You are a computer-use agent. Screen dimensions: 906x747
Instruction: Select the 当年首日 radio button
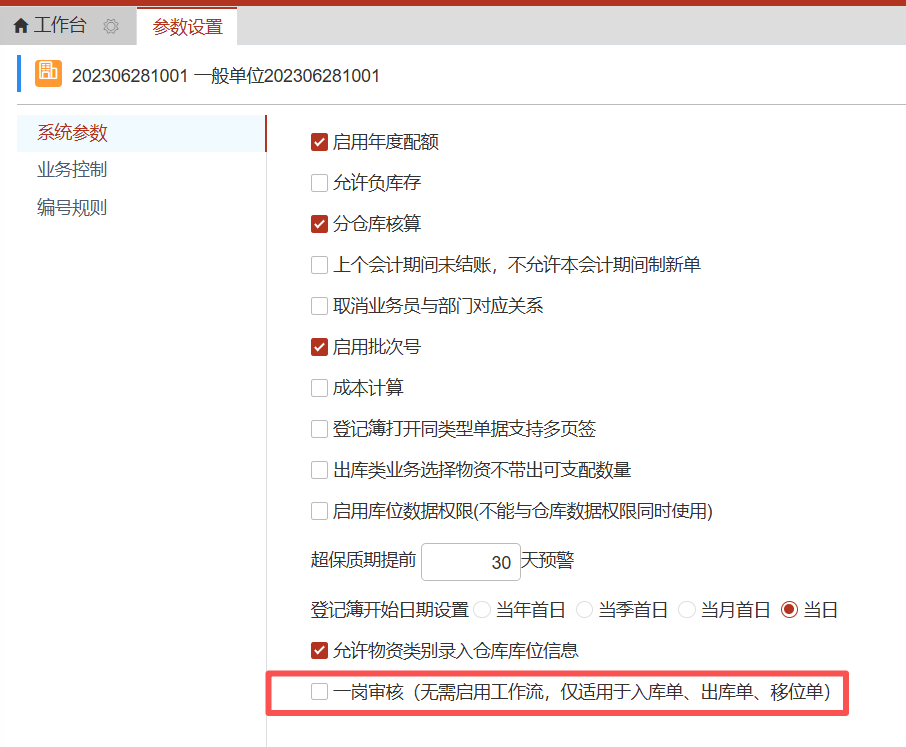(482, 610)
